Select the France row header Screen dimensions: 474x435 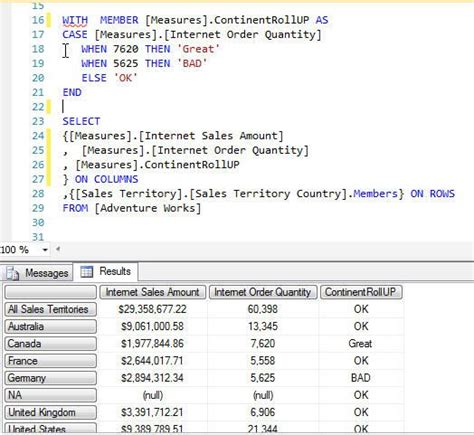point(51,361)
